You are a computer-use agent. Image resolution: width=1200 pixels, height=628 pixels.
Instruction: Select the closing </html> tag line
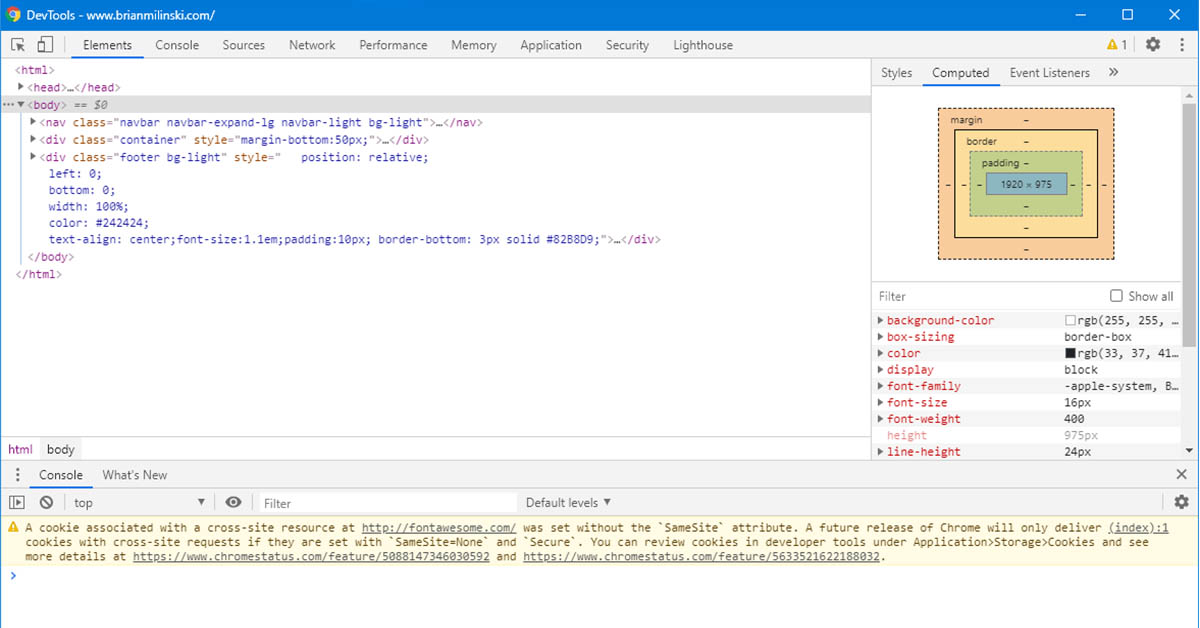point(38,274)
